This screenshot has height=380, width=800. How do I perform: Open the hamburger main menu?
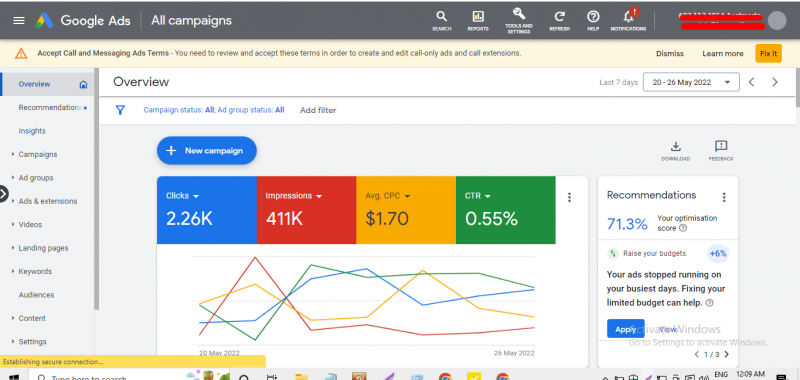click(18, 20)
